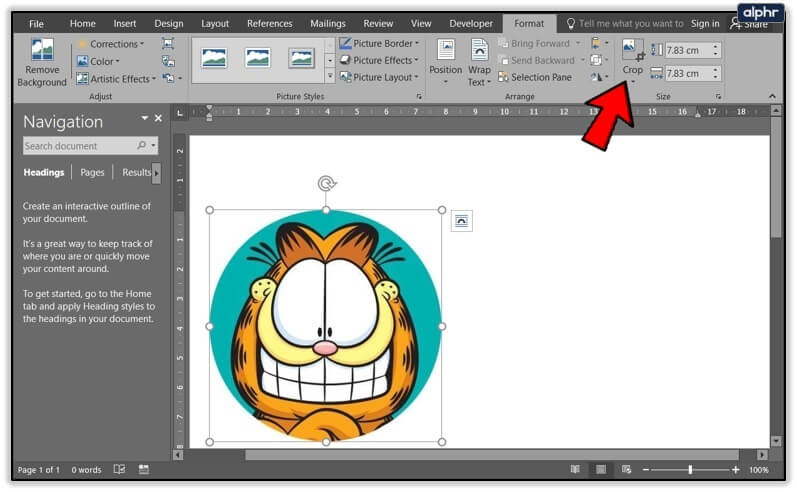Switch to the Layout tab
This screenshot has height=492, width=797.
[215, 24]
